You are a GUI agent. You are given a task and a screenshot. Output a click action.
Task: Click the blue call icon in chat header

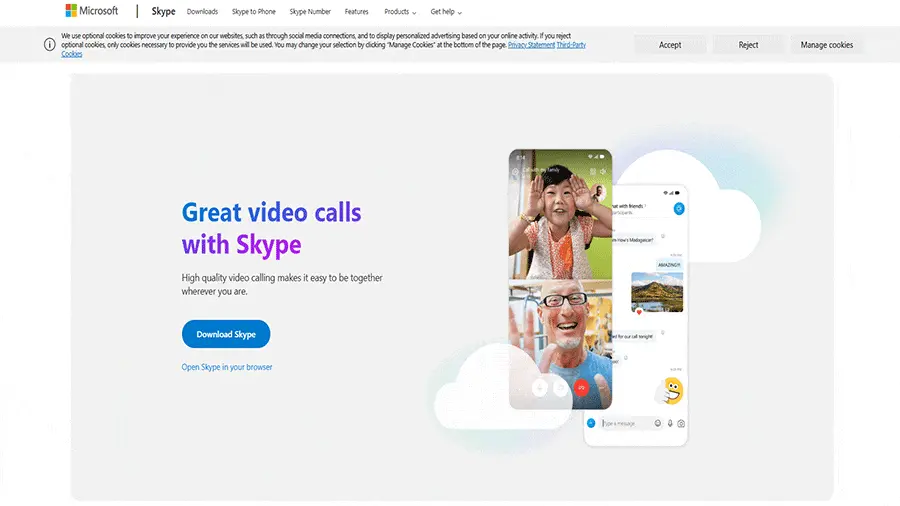coord(678,208)
